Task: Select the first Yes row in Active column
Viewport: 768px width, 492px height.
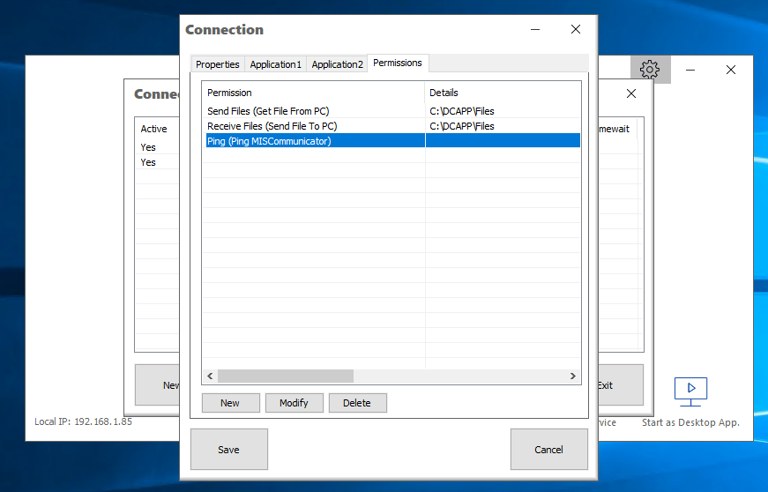Action: 148,147
